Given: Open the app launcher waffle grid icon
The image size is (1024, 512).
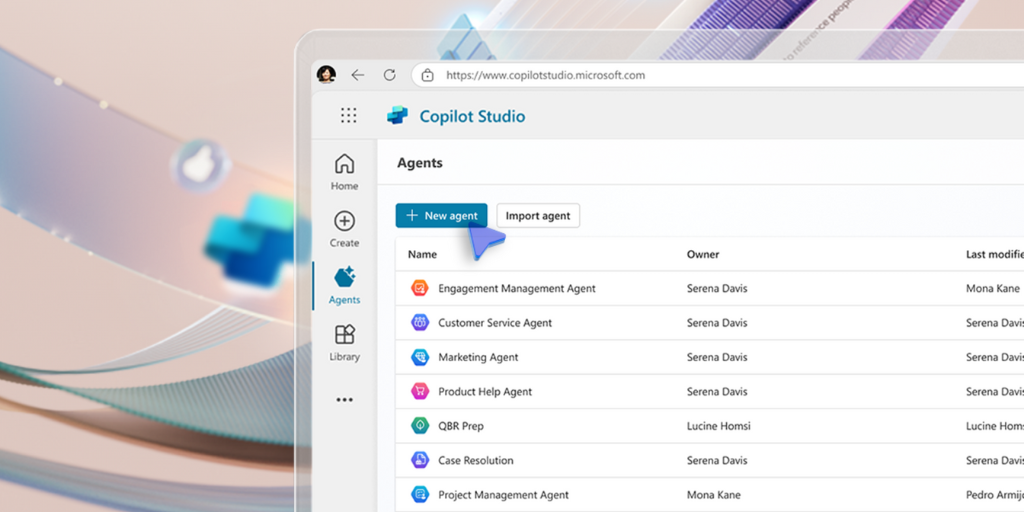Looking at the screenshot, I should tap(348, 116).
